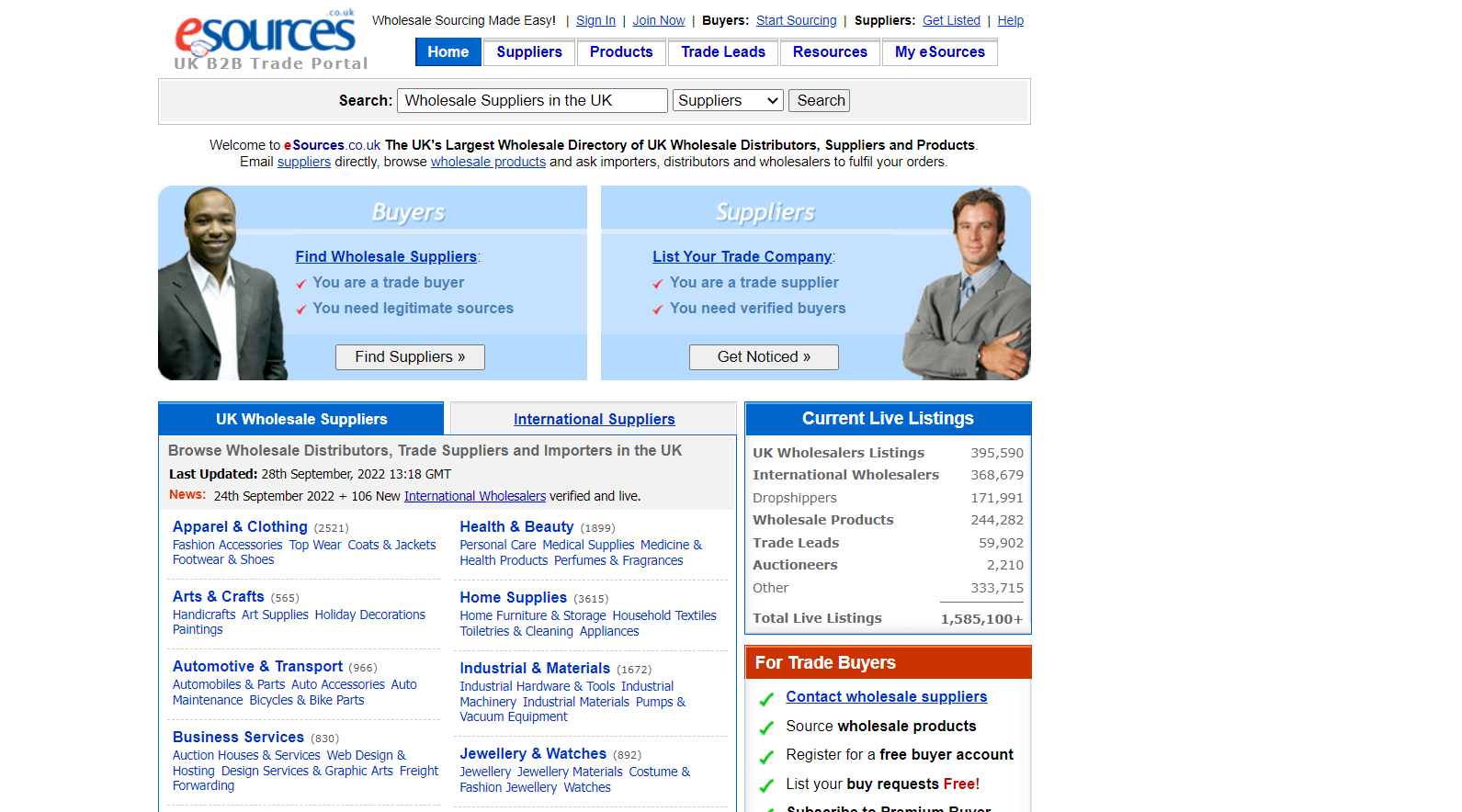Open the My eSources menu tab
The height and width of the screenshot is (812, 1462).
[940, 52]
